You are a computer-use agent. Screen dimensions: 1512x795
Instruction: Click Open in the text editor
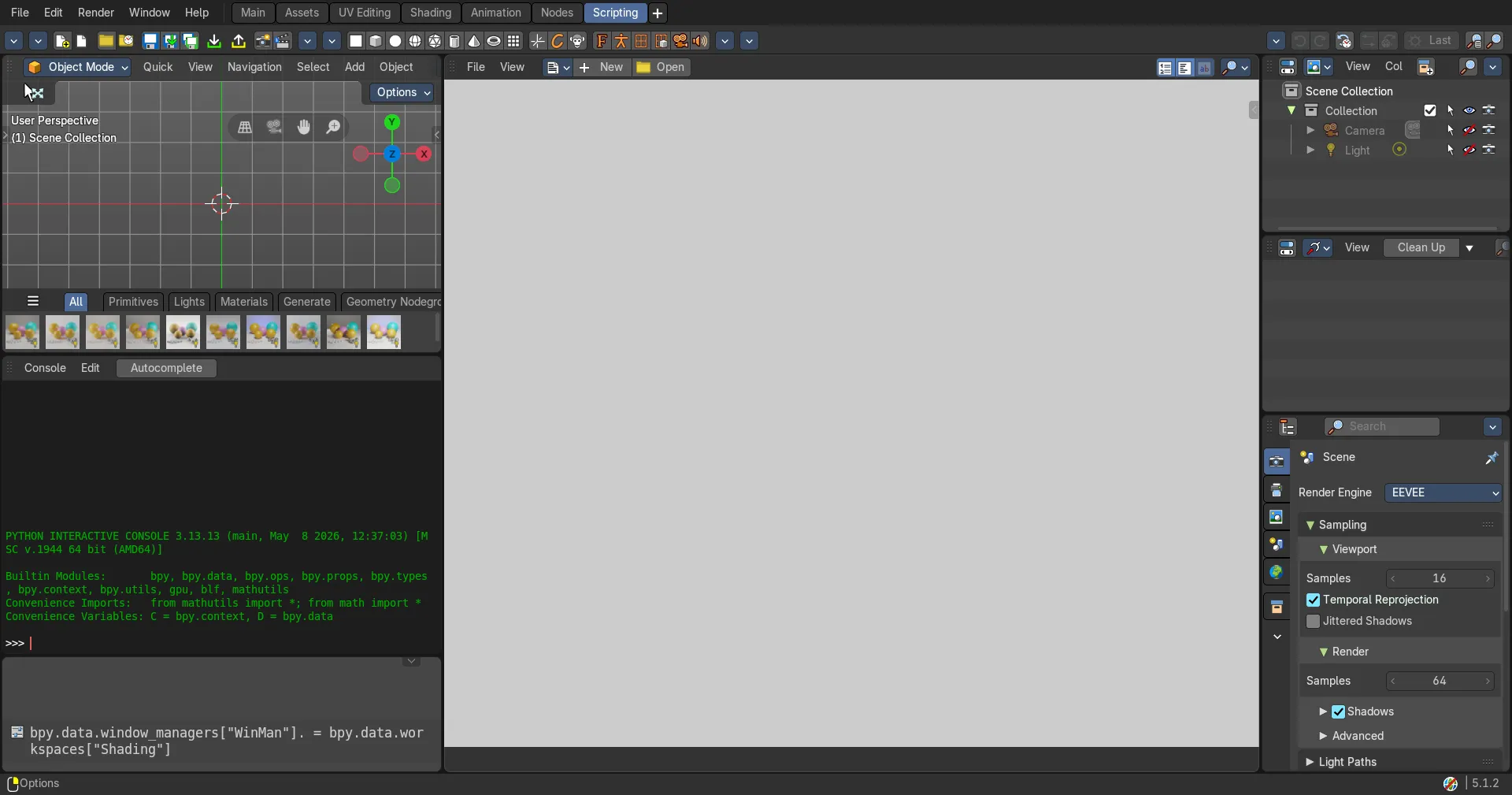tap(661, 67)
